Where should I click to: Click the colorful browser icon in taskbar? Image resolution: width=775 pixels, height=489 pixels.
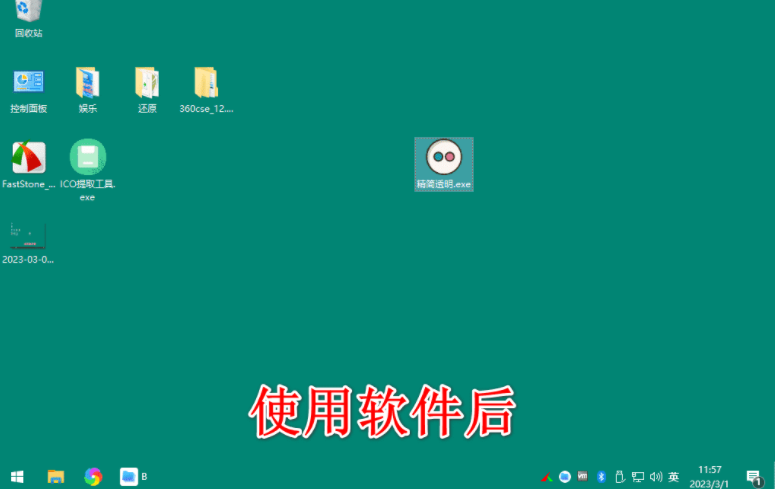[93, 477]
